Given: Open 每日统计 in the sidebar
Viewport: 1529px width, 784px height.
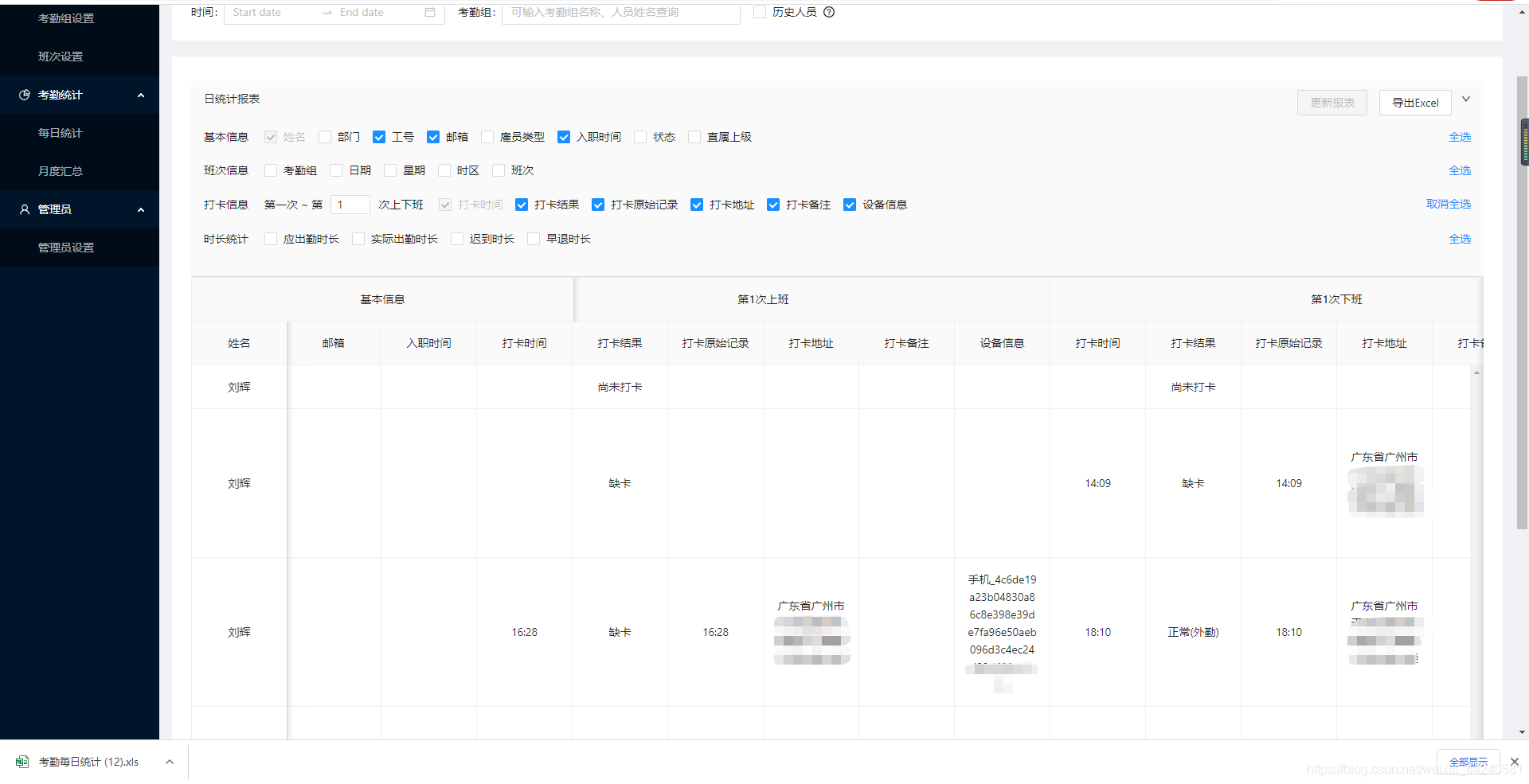Looking at the screenshot, I should click(x=61, y=133).
